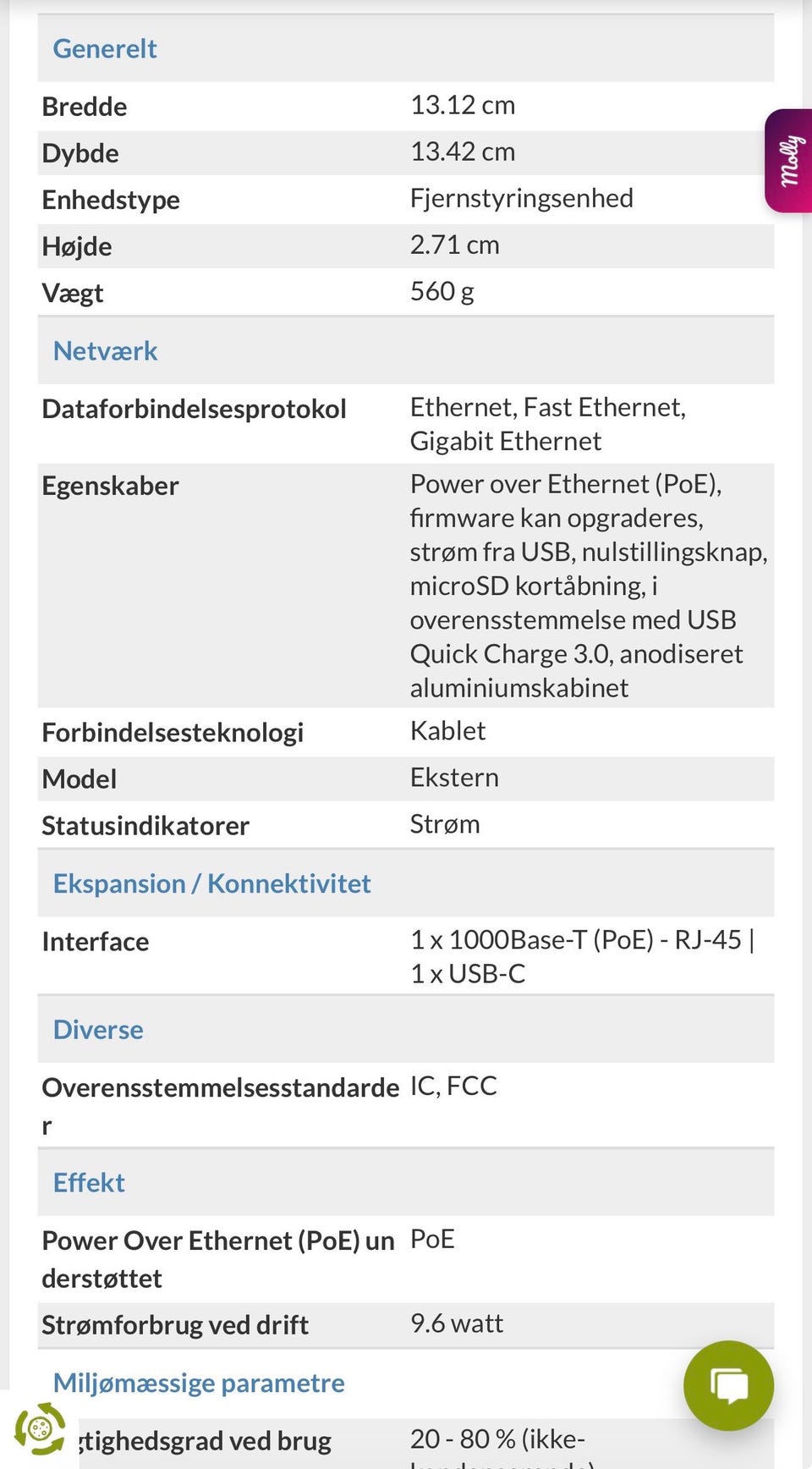
Task: Click the Statusindikatorer Strøm value
Action: (x=445, y=823)
